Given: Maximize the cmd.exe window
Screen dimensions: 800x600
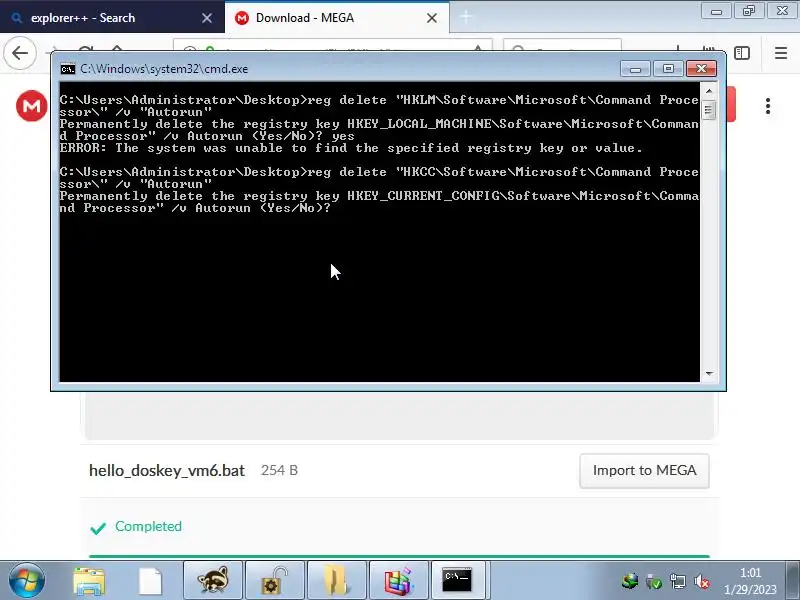Looking at the screenshot, I should pyautogui.click(x=668, y=69).
